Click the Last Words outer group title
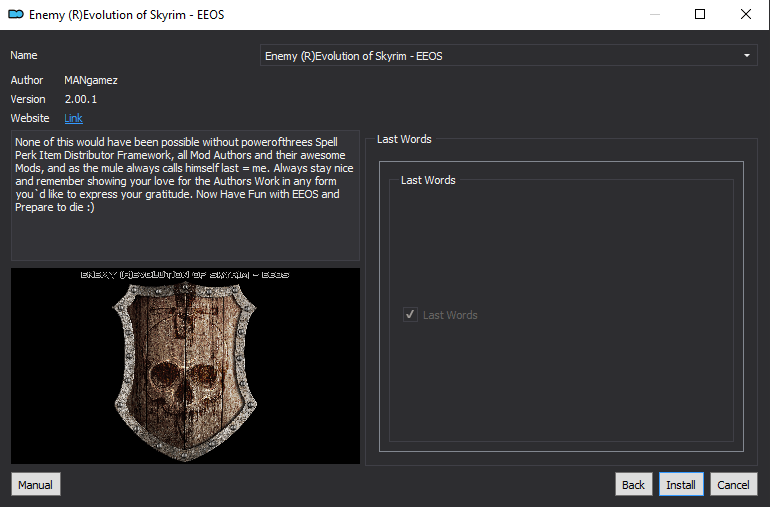This screenshot has height=507, width=770. pos(404,139)
